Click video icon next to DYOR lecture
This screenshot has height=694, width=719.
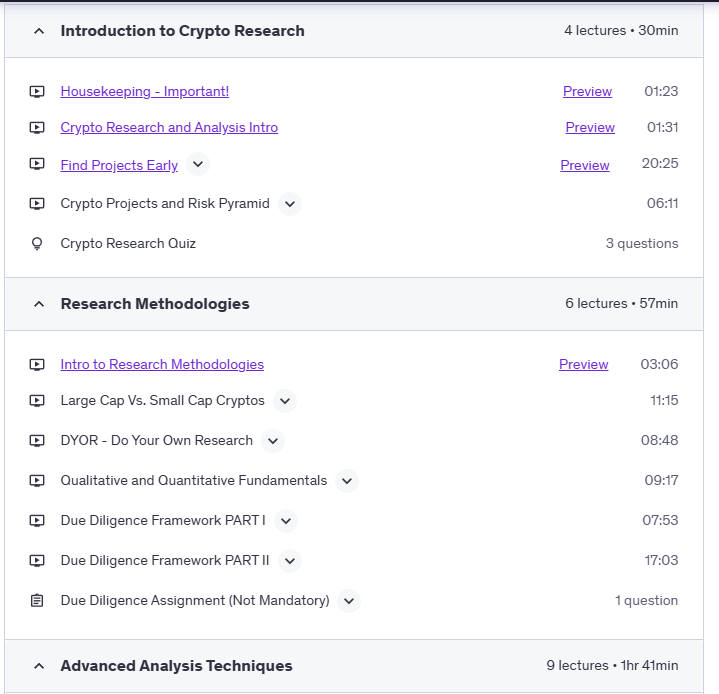[37, 441]
